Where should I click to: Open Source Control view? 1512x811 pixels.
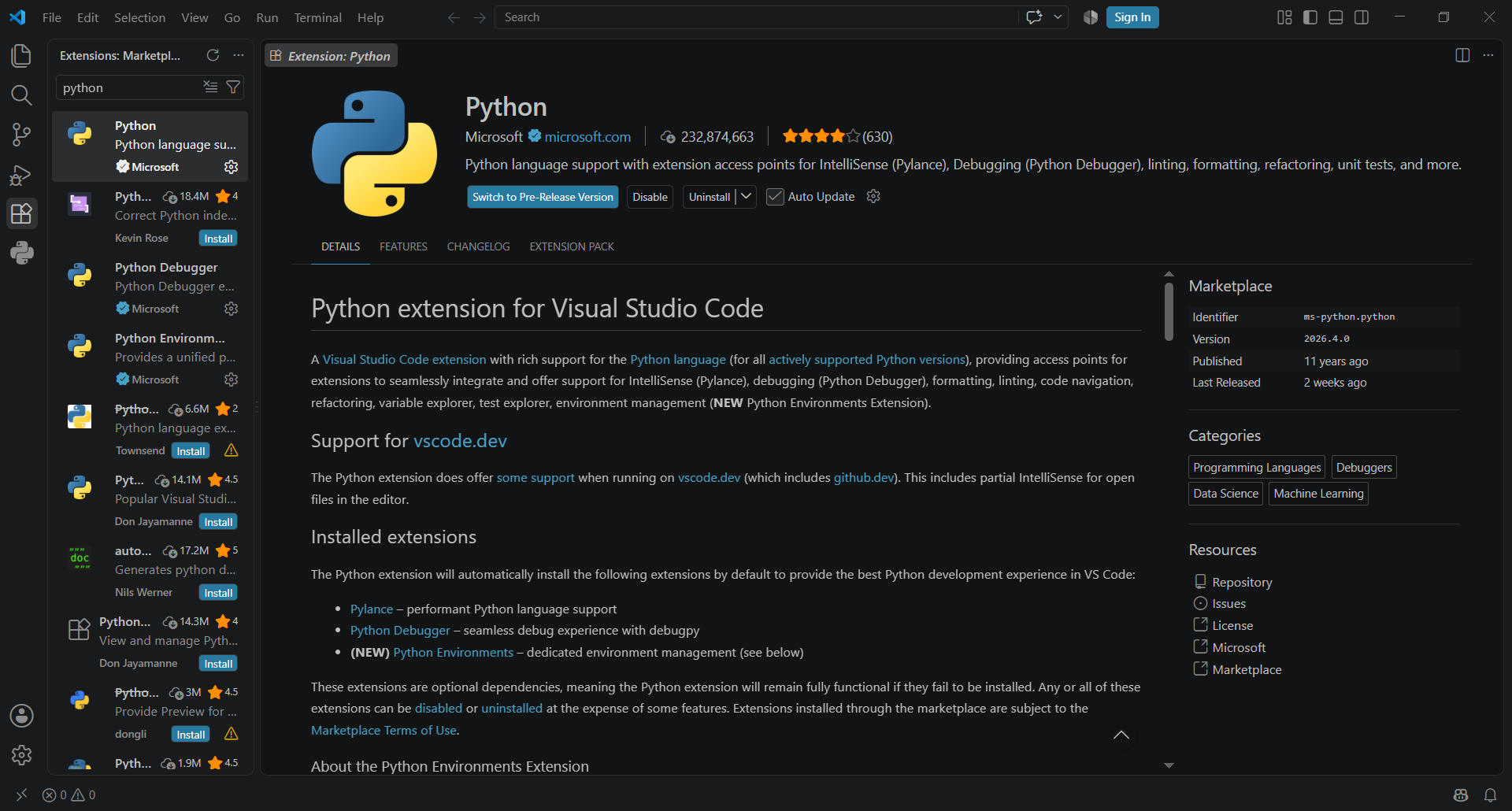pyautogui.click(x=21, y=135)
